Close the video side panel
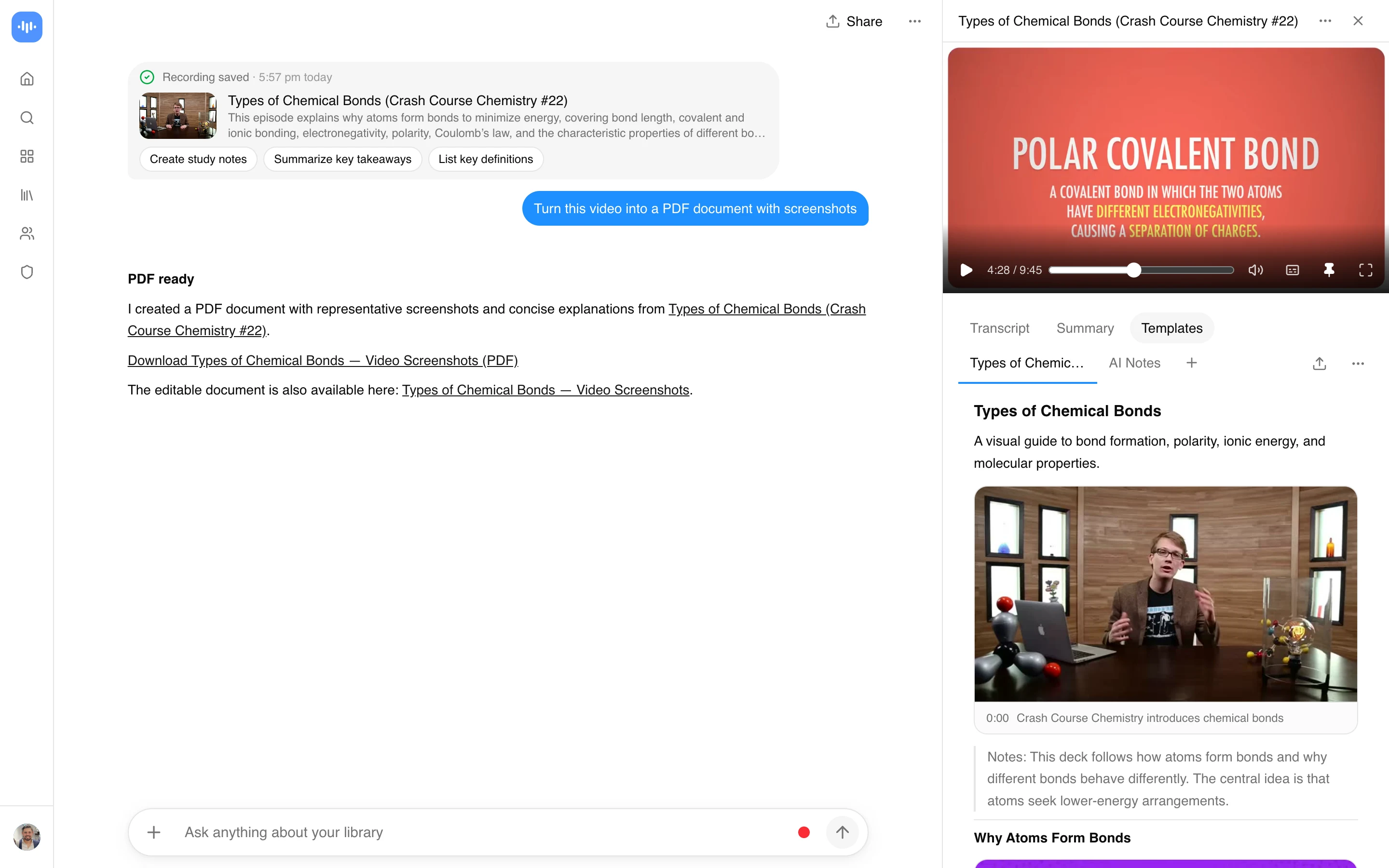This screenshot has height=868, width=1389. tap(1358, 21)
